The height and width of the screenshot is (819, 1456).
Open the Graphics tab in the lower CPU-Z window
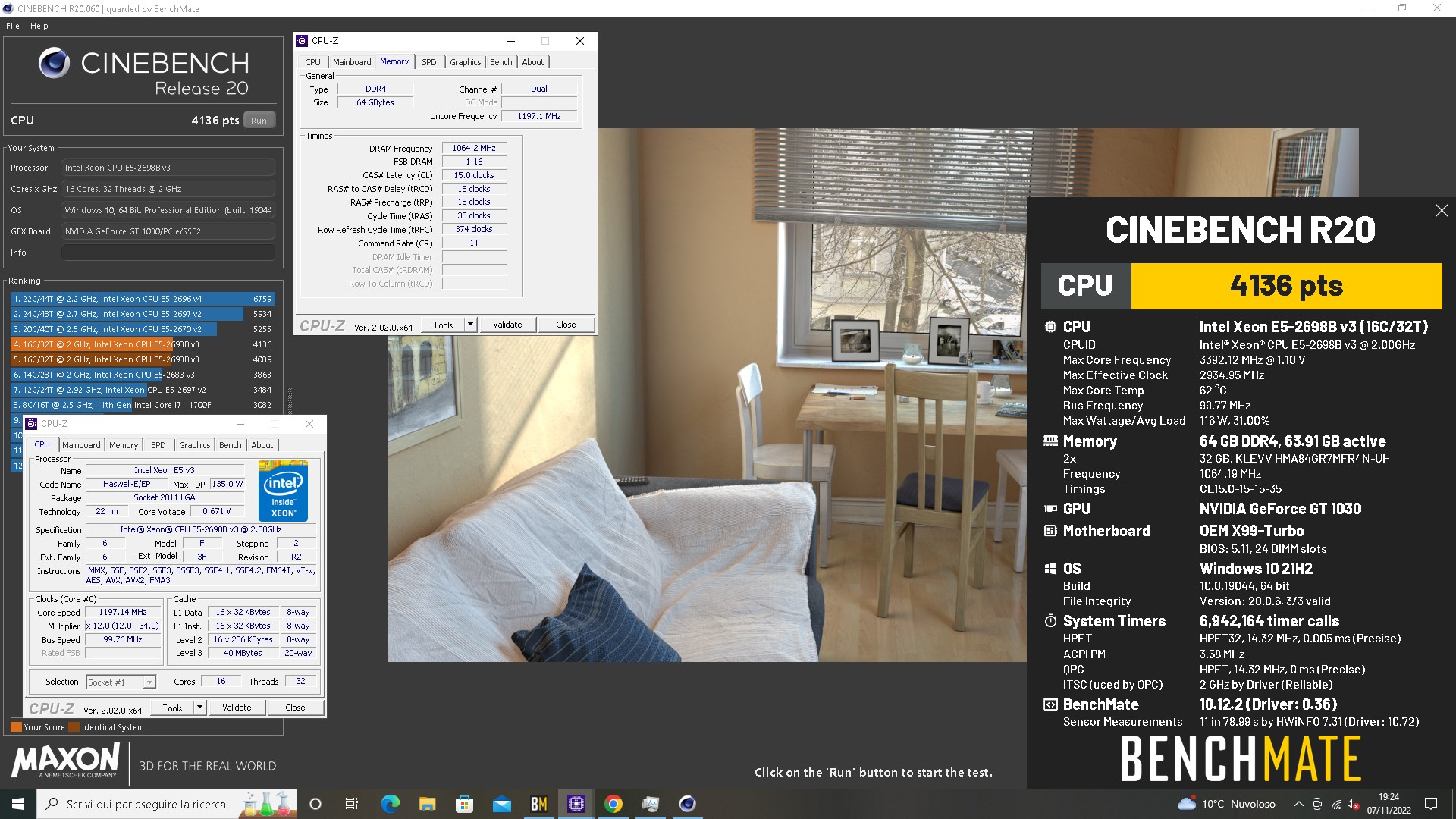[x=194, y=445]
